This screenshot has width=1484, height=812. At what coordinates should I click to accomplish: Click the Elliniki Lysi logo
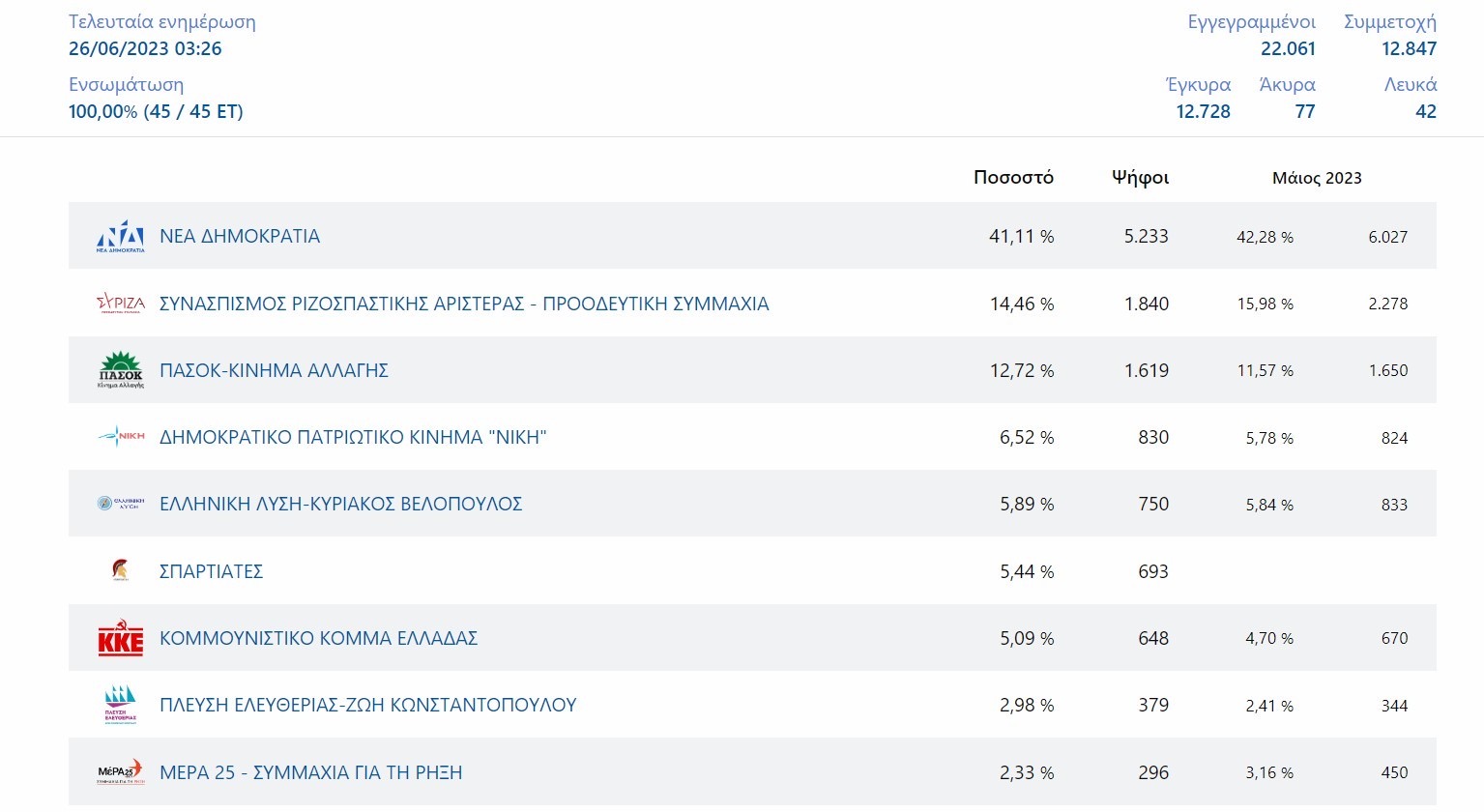click(x=121, y=504)
